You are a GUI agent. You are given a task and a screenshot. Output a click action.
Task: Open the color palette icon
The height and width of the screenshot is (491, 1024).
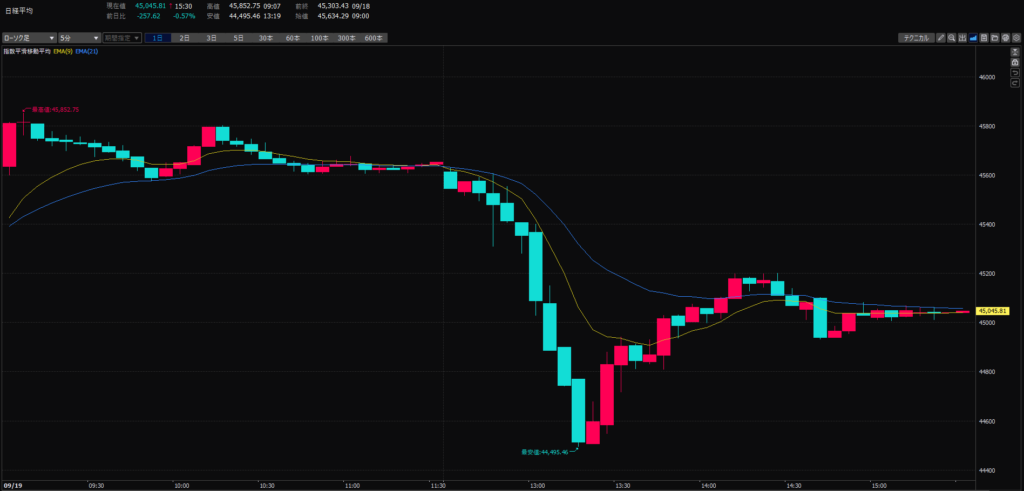(1007, 38)
